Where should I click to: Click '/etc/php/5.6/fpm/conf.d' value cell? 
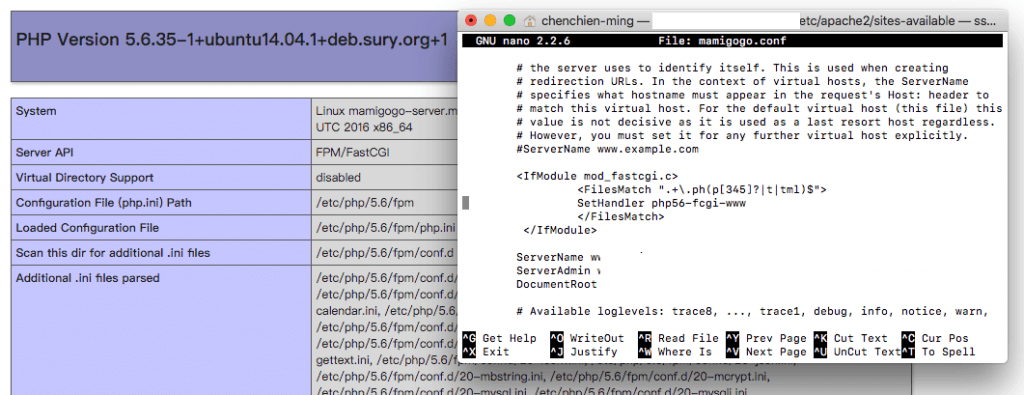pyautogui.click(x=386, y=253)
